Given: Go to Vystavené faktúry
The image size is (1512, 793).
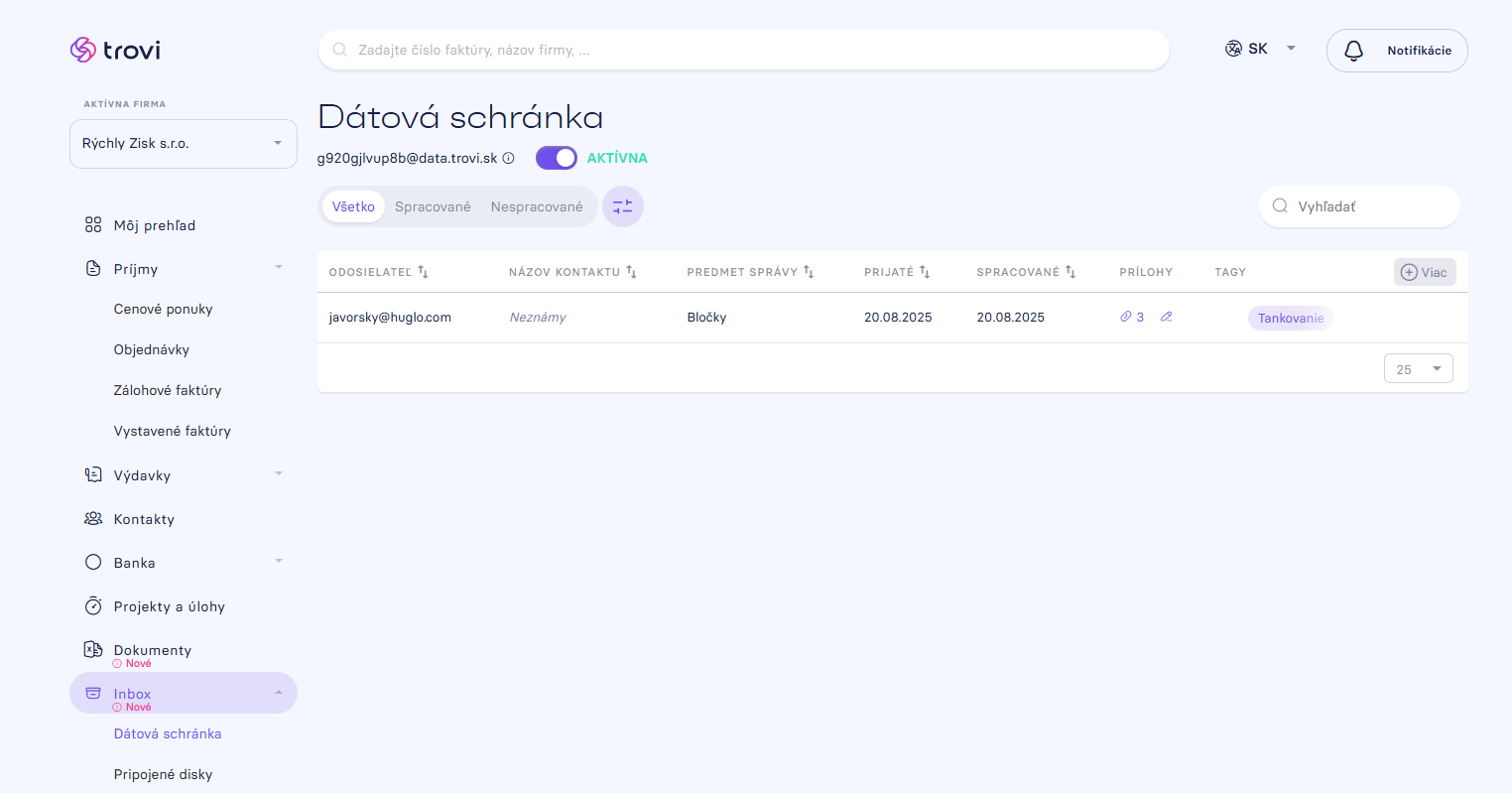Looking at the screenshot, I should (x=173, y=432).
